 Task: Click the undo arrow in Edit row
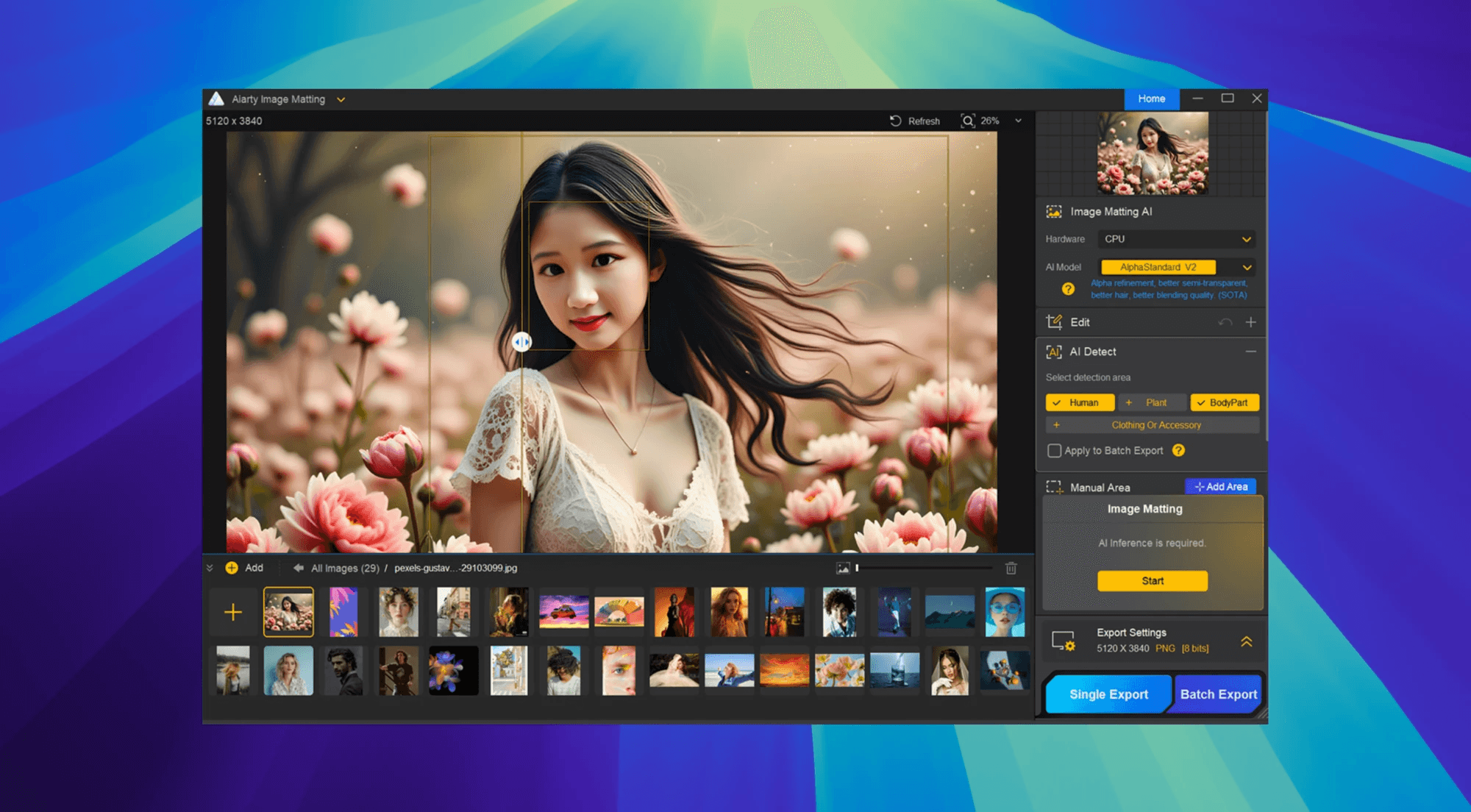tap(1225, 322)
